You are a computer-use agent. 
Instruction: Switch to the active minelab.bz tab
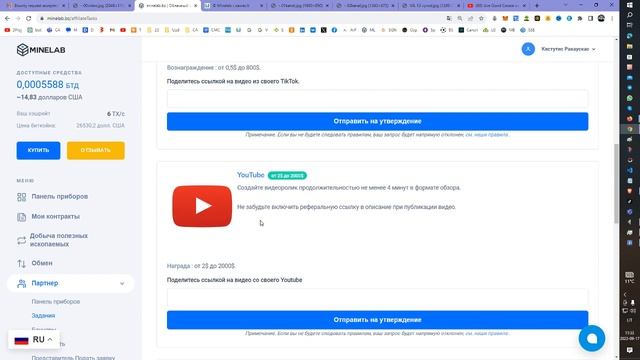167,6
